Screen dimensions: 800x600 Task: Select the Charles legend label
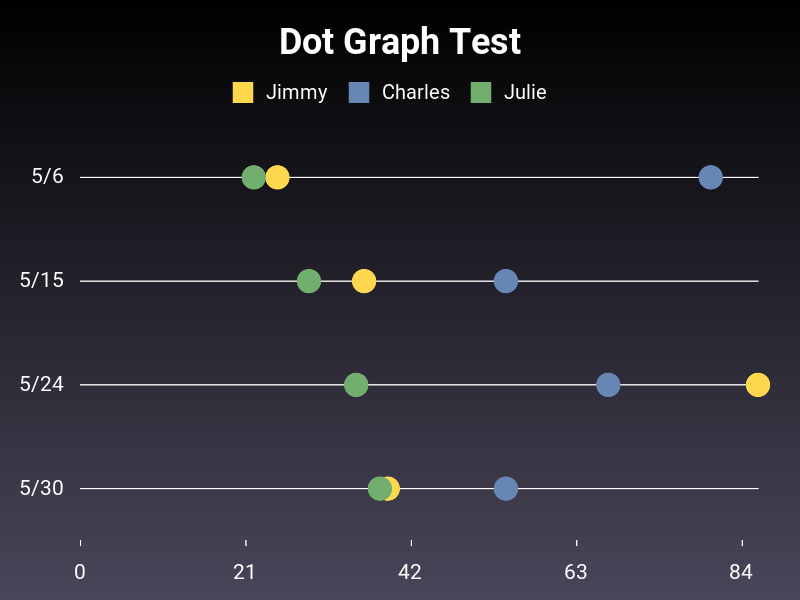[416, 92]
